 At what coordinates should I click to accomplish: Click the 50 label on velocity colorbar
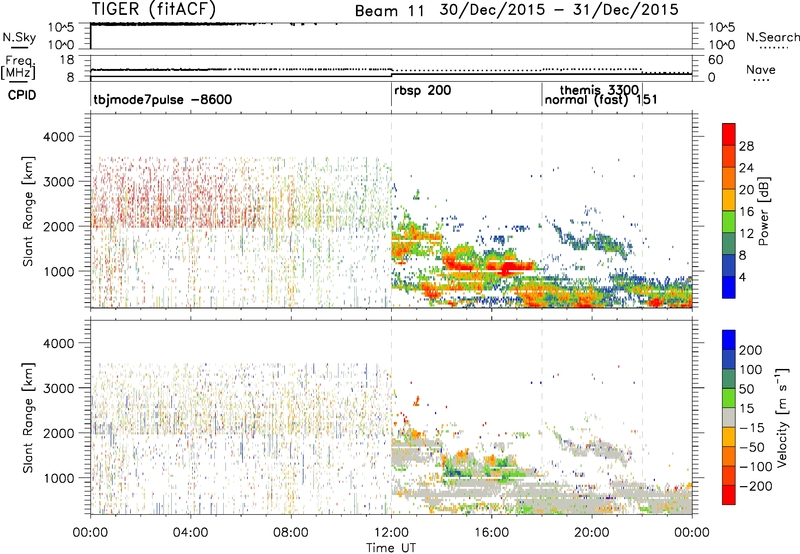[747, 389]
